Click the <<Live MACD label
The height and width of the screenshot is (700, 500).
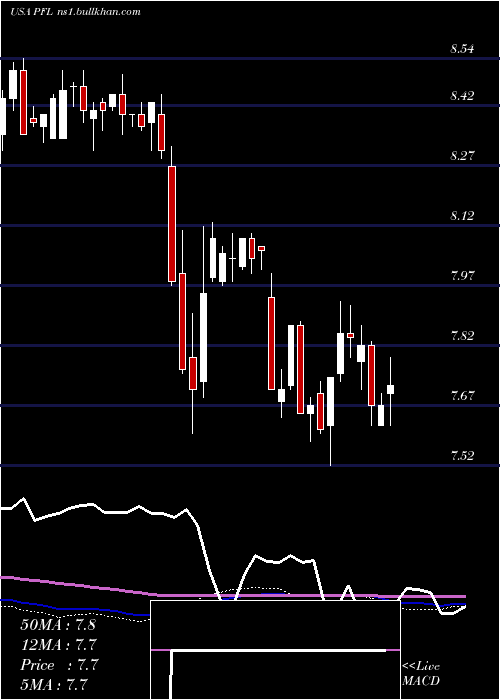point(421,674)
